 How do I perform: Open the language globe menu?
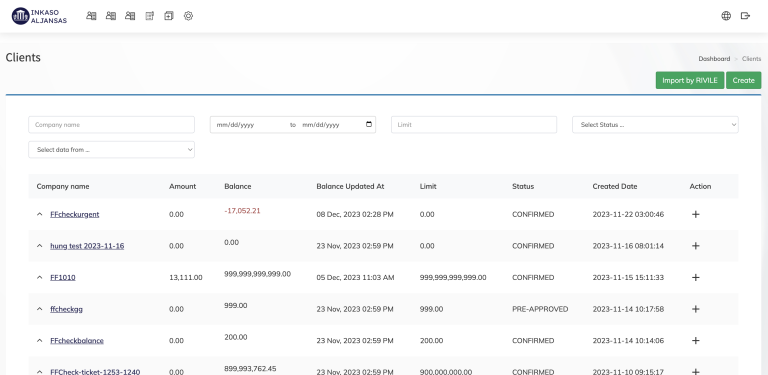(726, 16)
